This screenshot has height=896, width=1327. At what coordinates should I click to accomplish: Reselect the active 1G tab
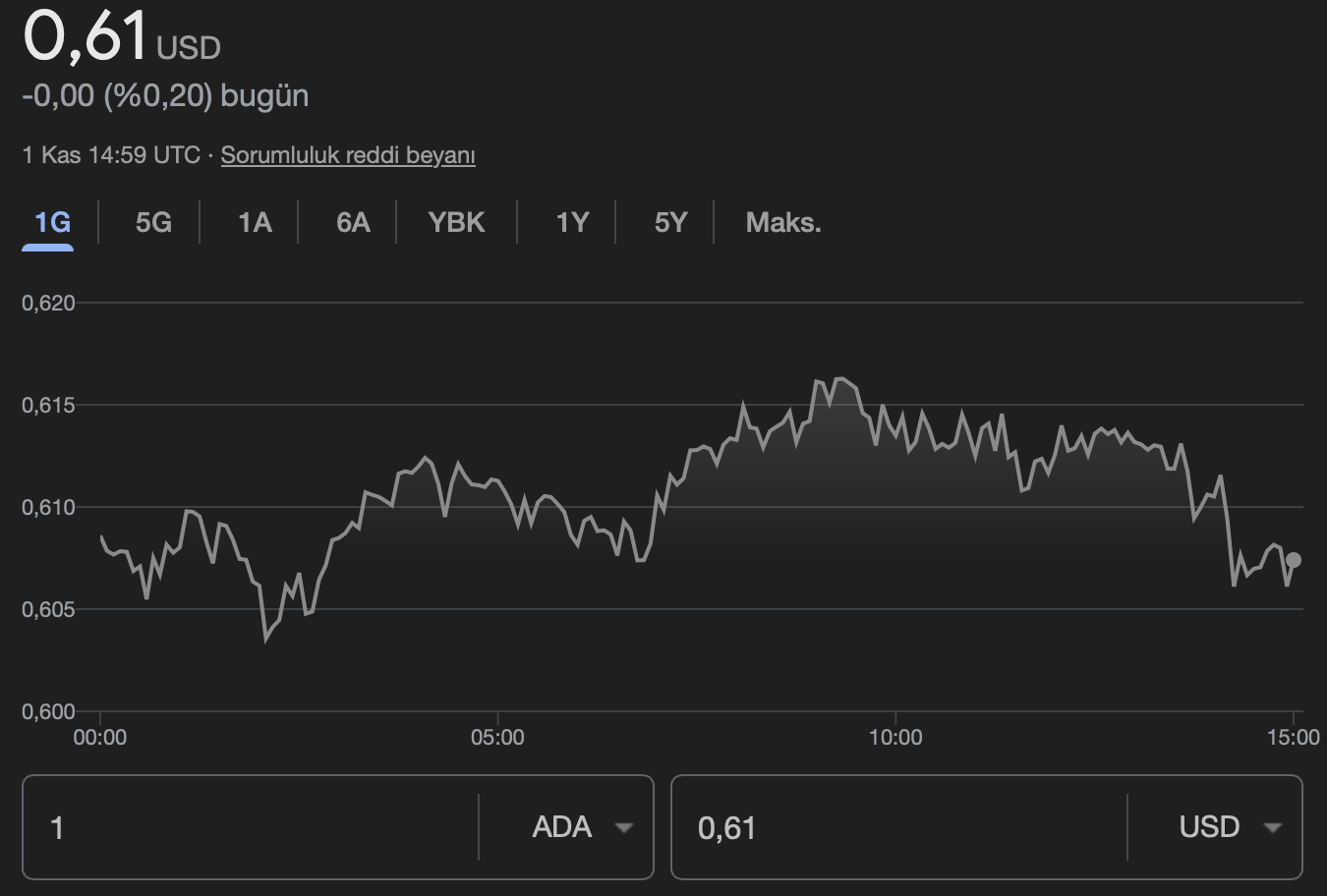point(51,223)
